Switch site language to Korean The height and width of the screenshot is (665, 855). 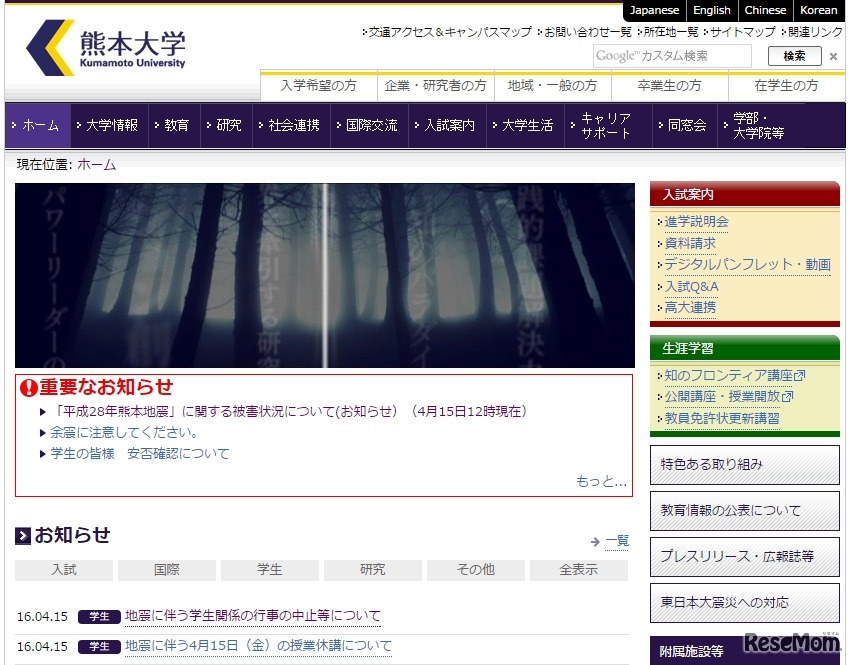coord(819,10)
